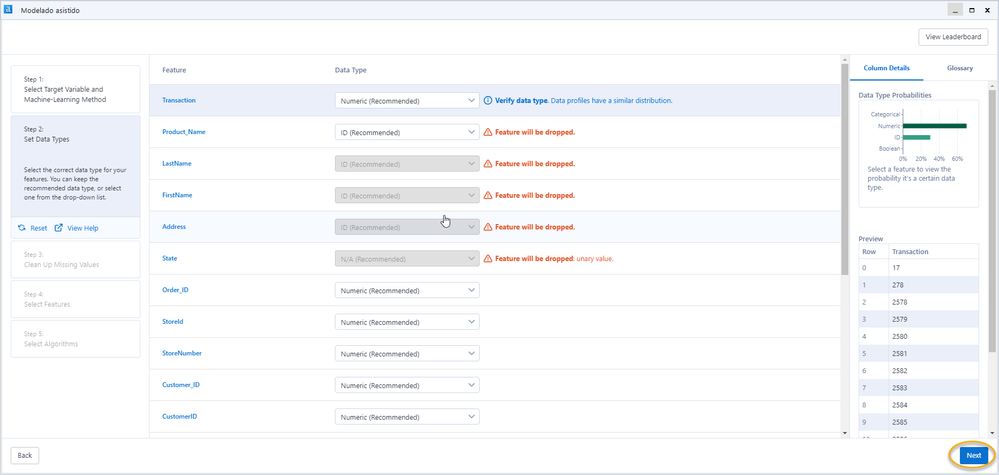Click the Reset refresh icon
This screenshot has height=475, width=999.
click(22, 228)
